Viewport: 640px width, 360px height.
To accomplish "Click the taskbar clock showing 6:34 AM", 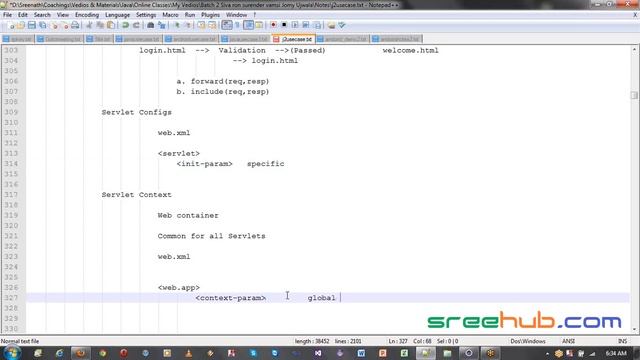I will 616,353.
